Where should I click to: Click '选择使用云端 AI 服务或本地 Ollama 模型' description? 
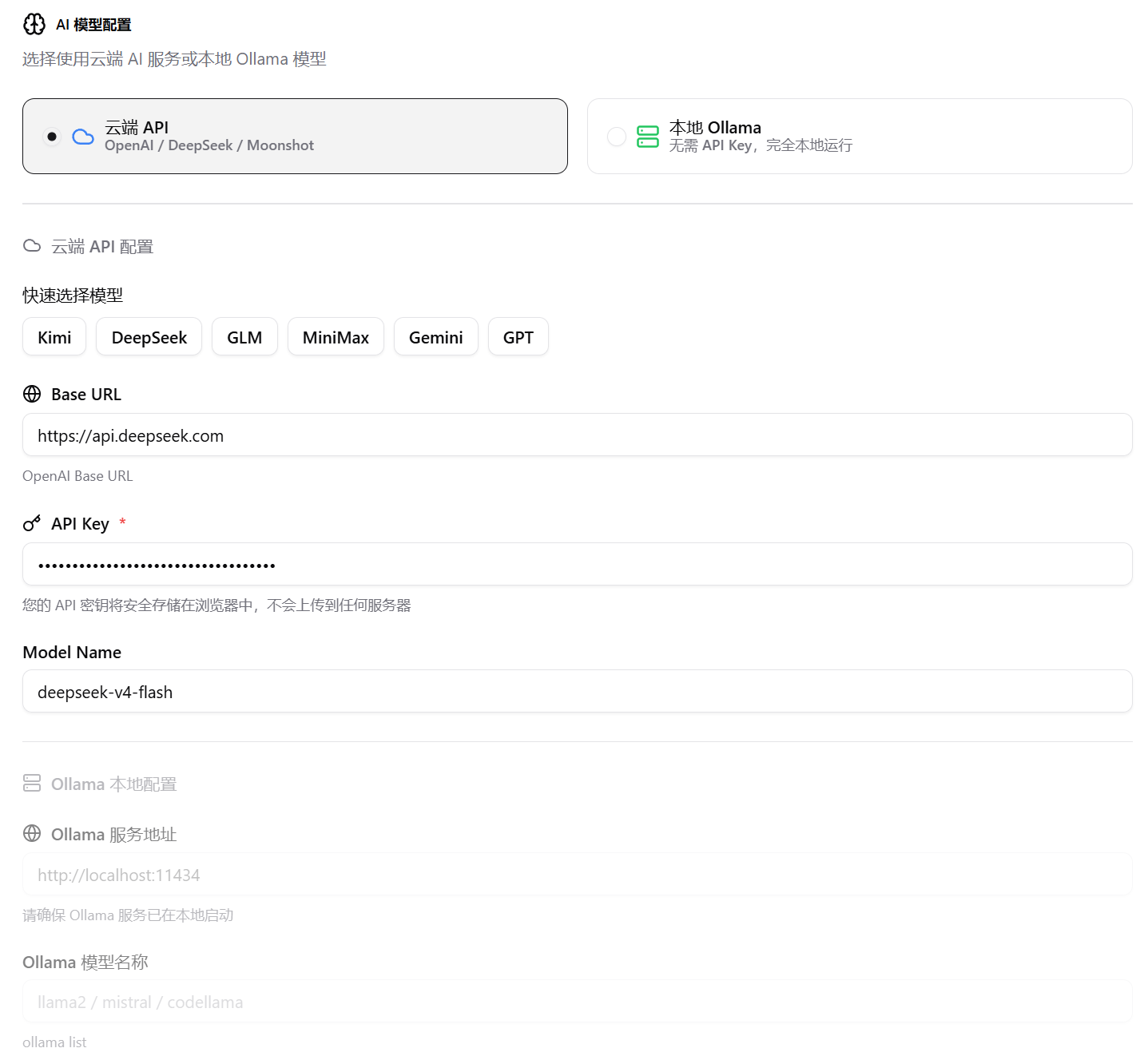click(x=174, y=59)
